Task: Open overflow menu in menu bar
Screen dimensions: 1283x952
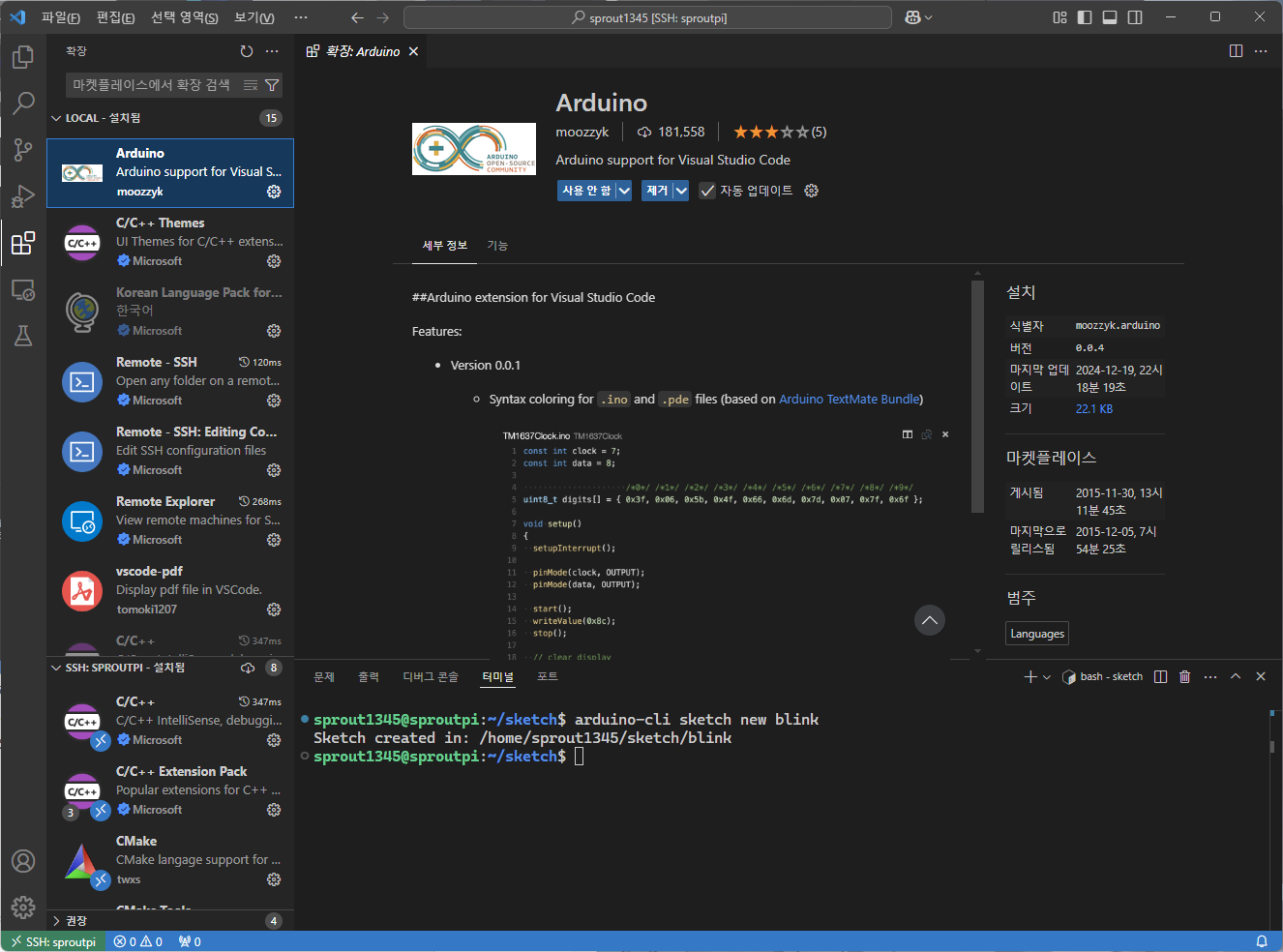Action: coord(301,17)
